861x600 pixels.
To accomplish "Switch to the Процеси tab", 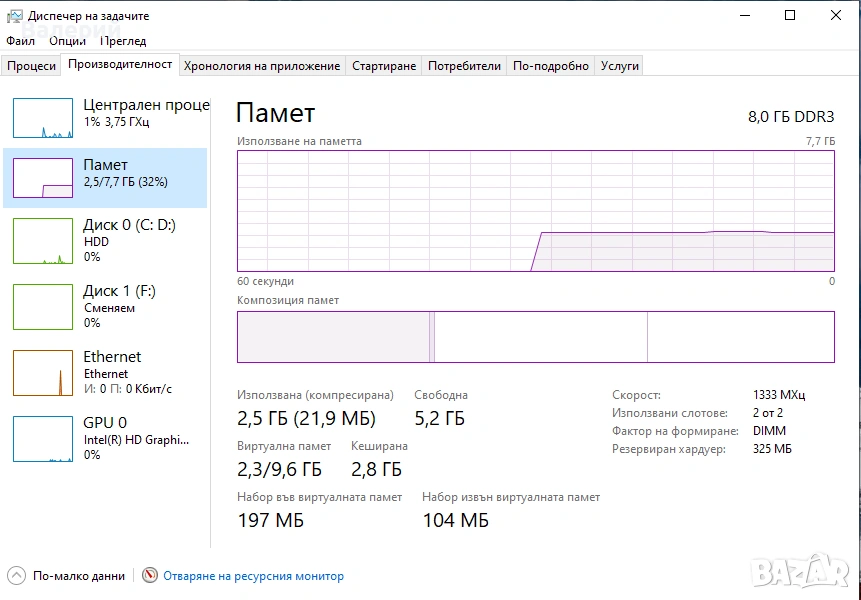I will tap(31, 66).
